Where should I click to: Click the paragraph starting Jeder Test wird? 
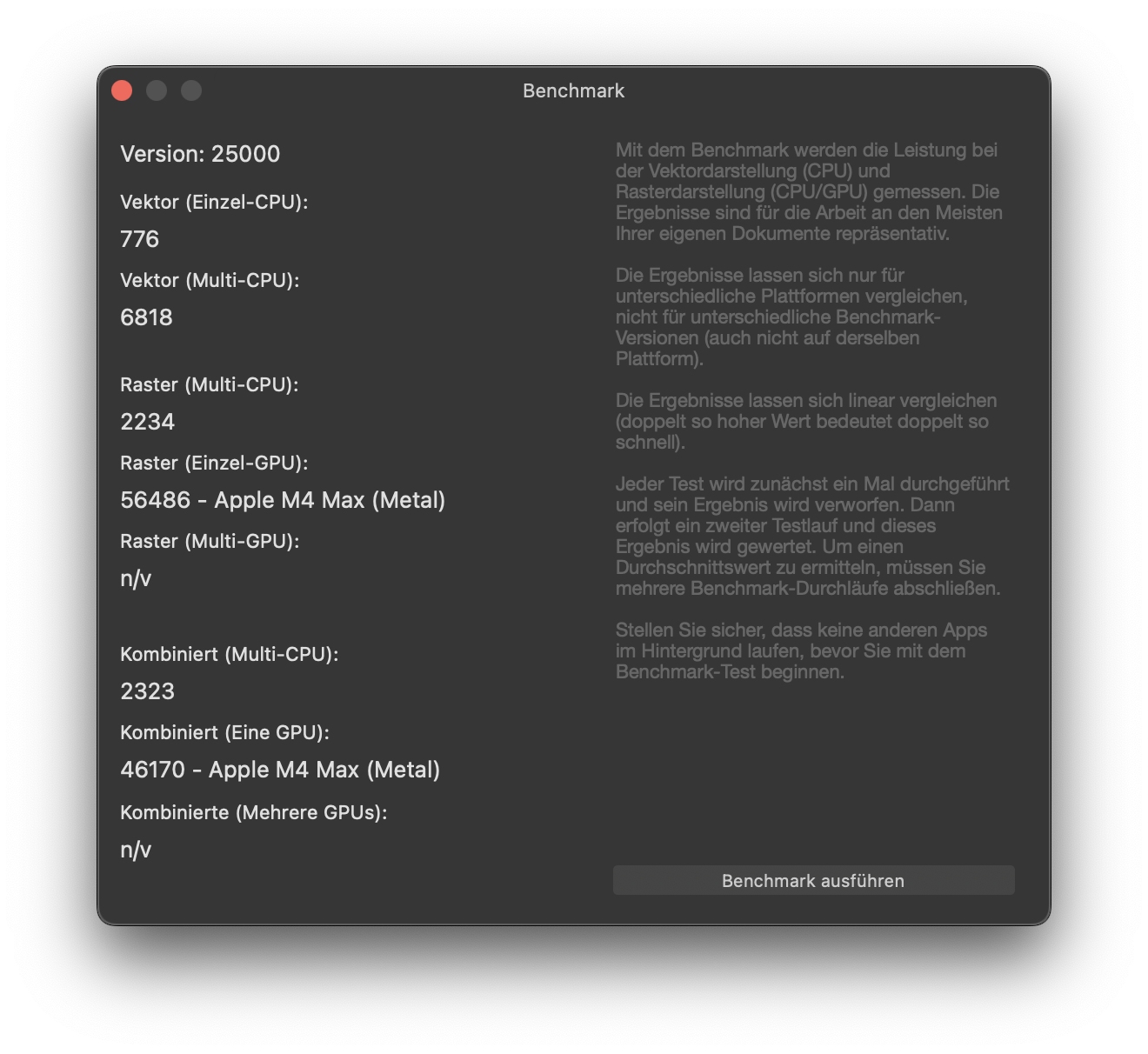pyautogui.click(x=812, y=536)
